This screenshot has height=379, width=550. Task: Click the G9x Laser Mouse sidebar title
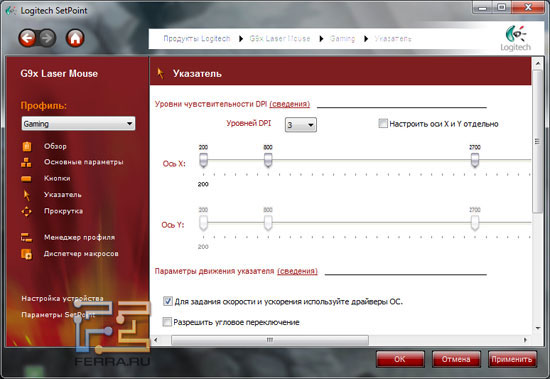click(x=59, y=73)
